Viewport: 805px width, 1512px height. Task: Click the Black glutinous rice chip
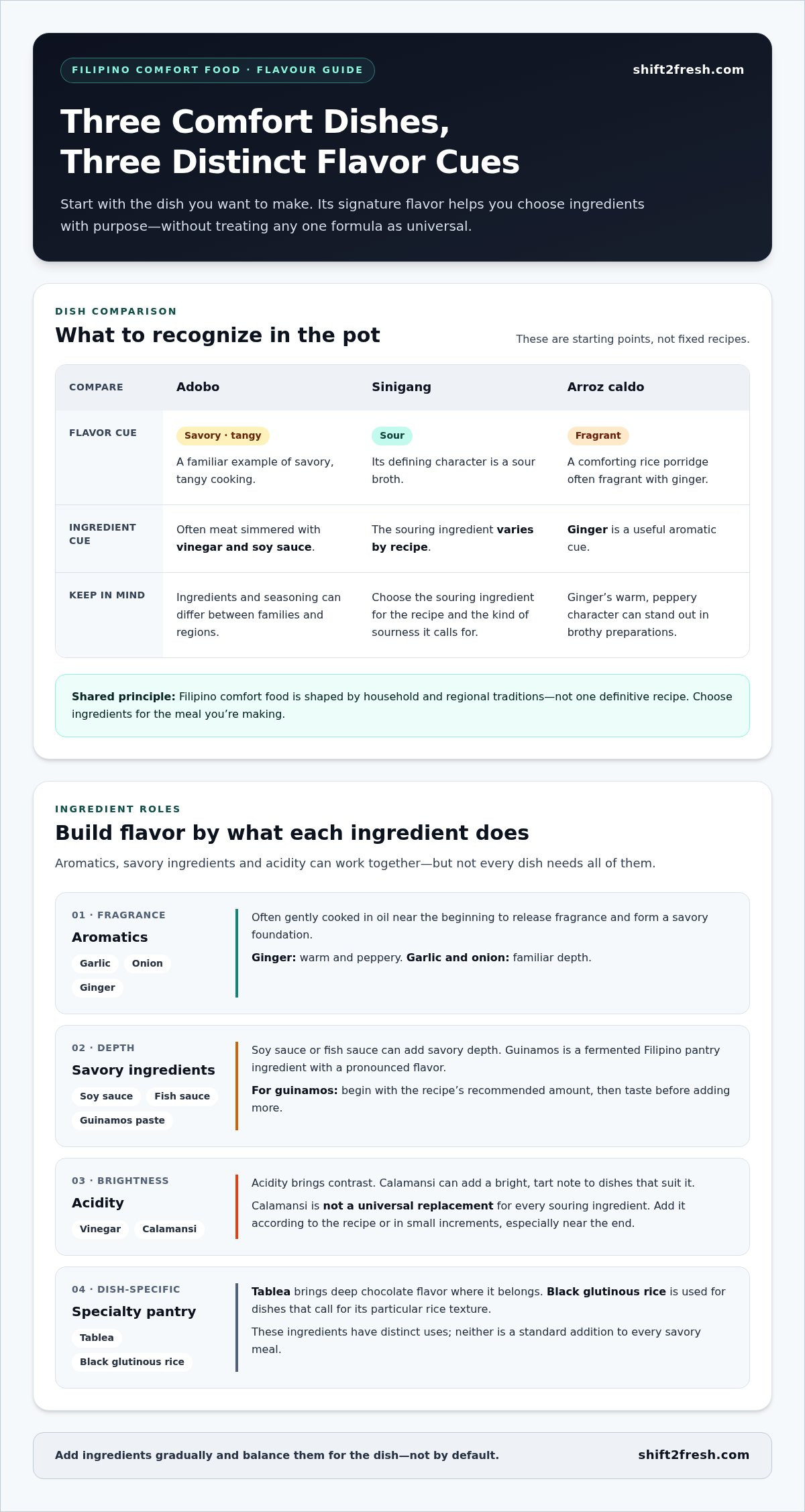(x=132, y=1362)
